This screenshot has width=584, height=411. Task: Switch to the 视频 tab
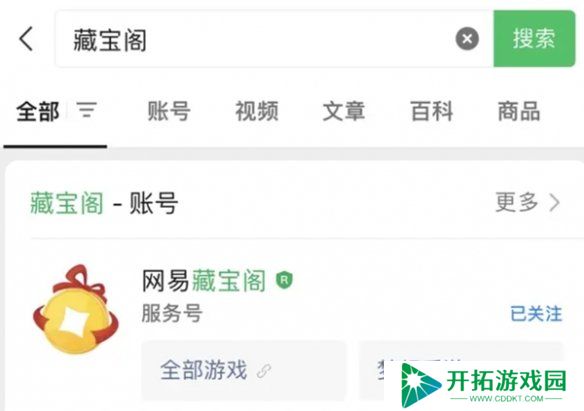click(x=257, y=111)
